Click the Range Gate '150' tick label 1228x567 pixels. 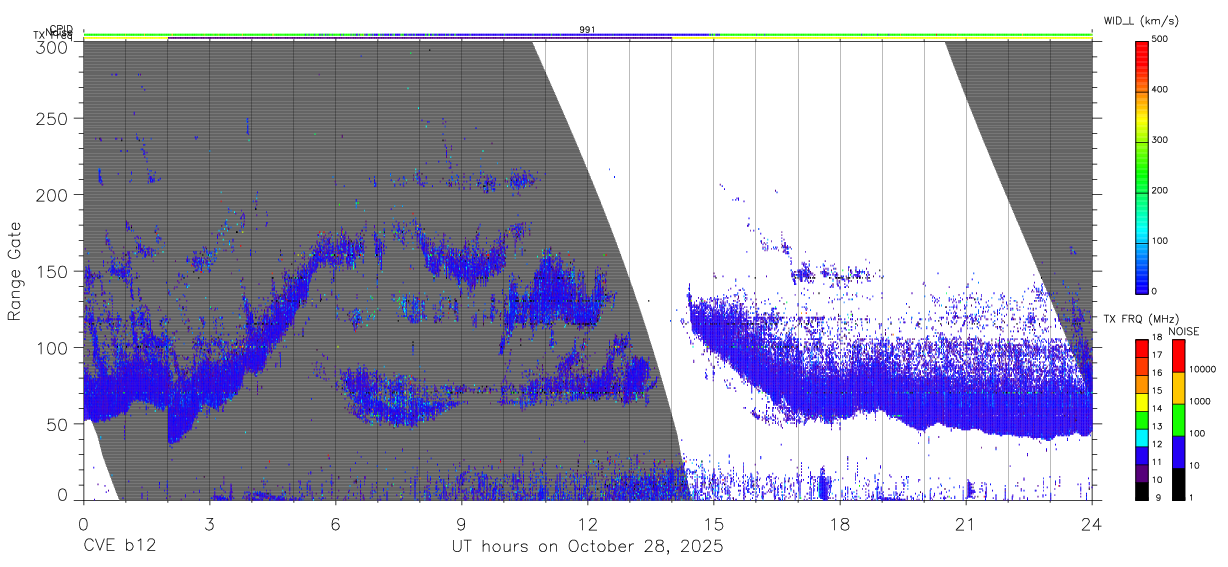[x=52, y=271]
